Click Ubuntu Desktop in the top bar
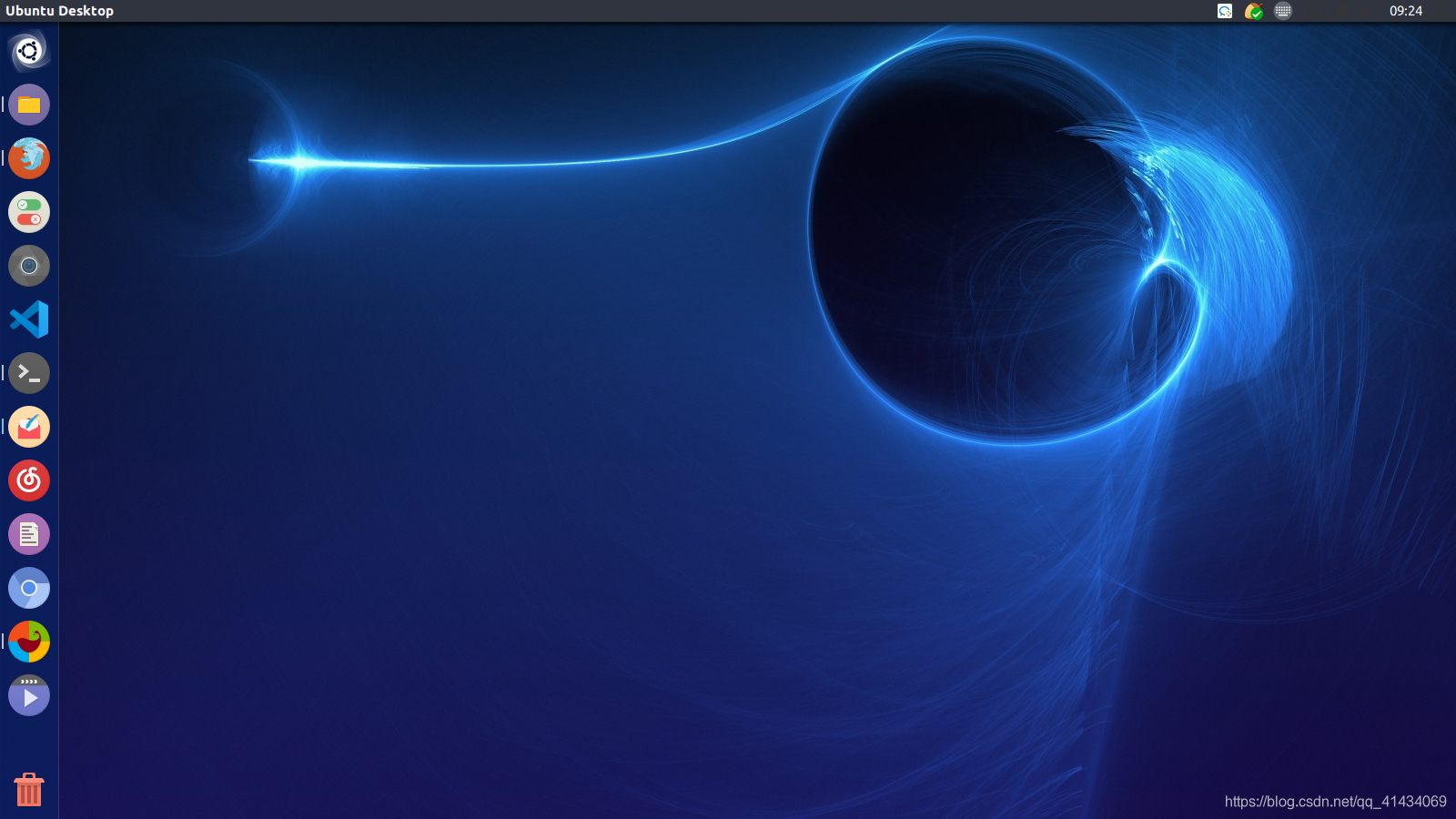This screenshot has width=1456, height=819. (60, 10)
